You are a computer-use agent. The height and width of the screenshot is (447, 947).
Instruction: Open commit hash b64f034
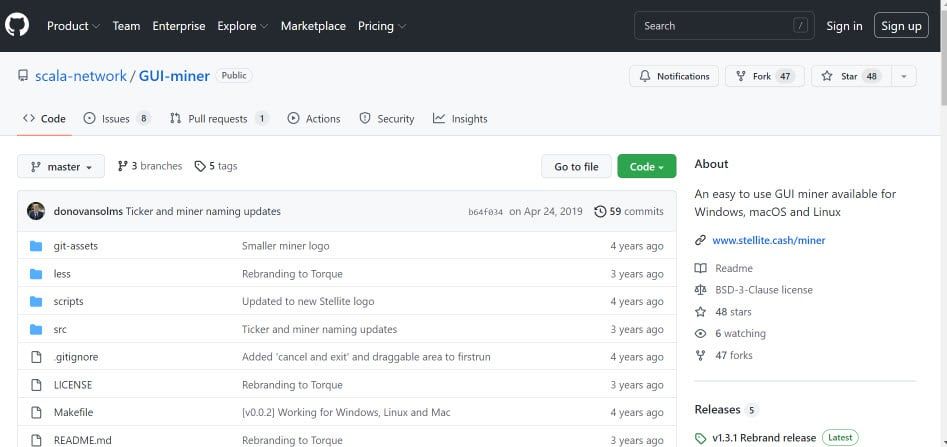pyautogui.click(x=486, y=212)
